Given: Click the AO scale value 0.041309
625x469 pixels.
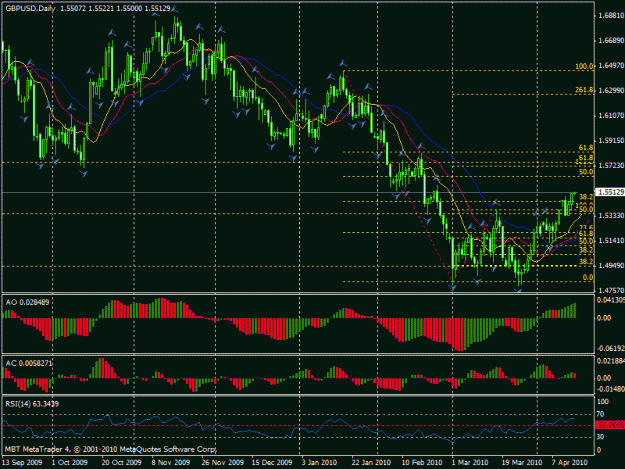Looking at the screenshot, I should [611, 300].
